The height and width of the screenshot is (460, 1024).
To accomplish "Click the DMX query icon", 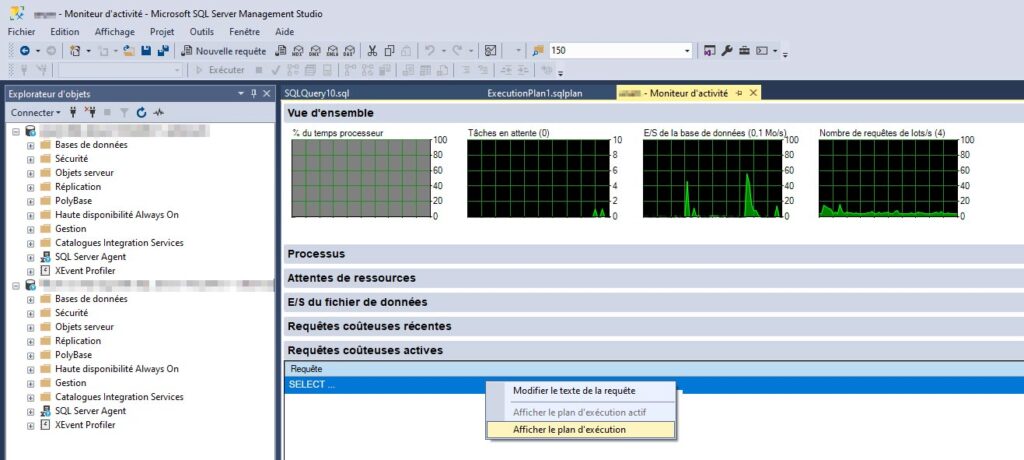I will pyautogui.click(x=315, y=50).
